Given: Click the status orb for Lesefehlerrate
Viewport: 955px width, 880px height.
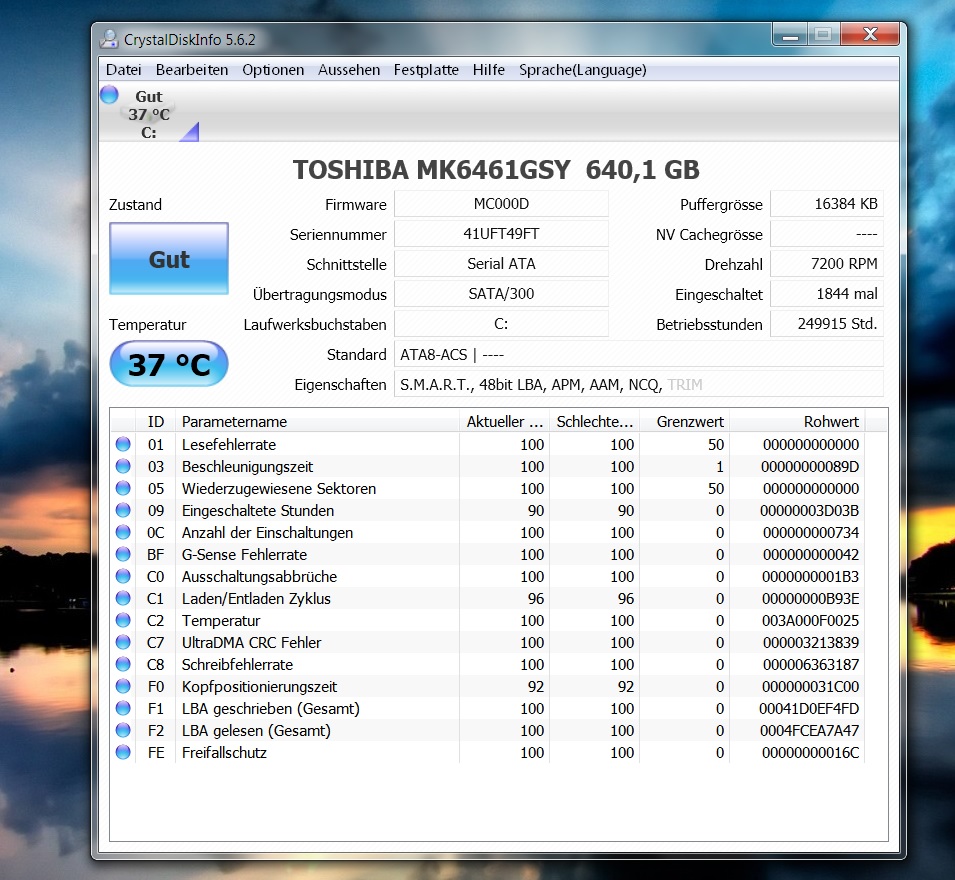Looking at the screenshot, I should [x=123, y=444].
